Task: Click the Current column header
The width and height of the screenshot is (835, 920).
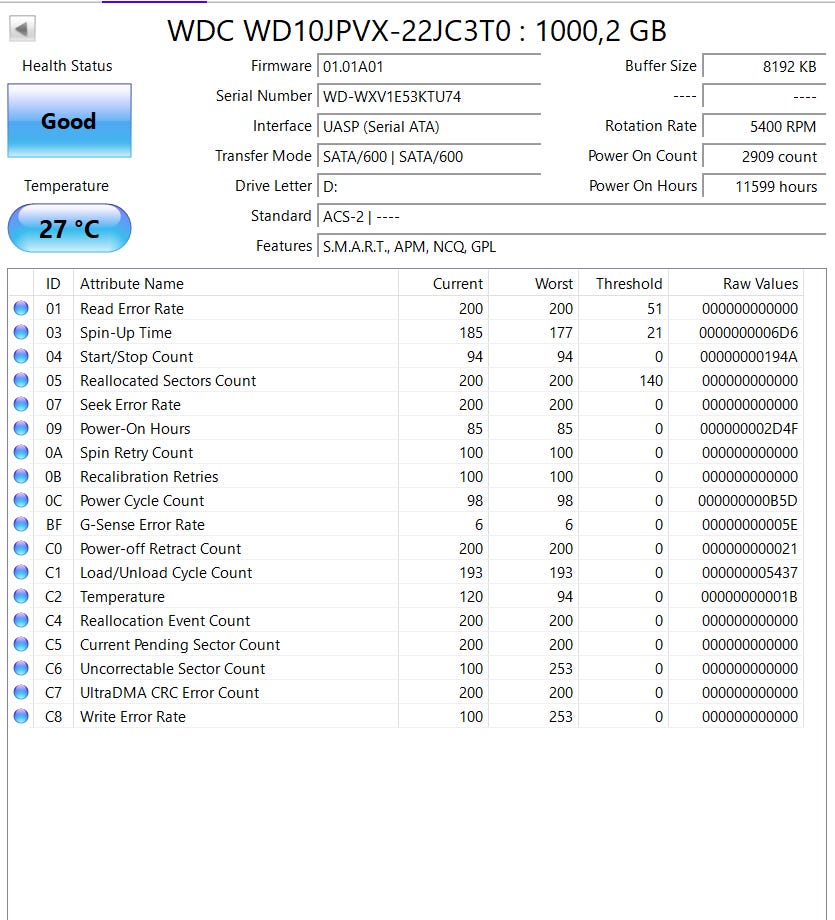Action: pos(444,283)
